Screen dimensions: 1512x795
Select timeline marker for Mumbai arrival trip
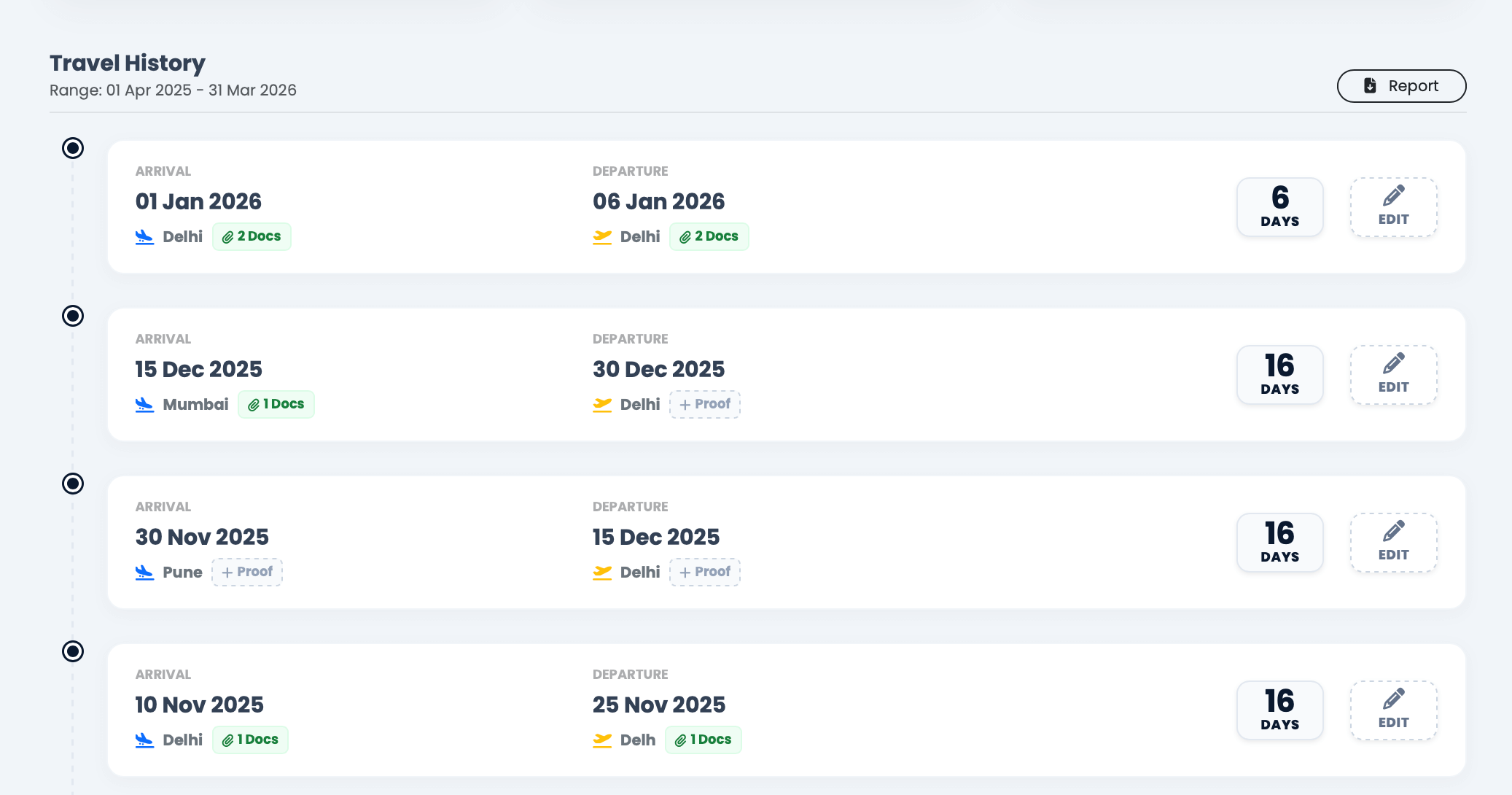(x=73, y=316)
